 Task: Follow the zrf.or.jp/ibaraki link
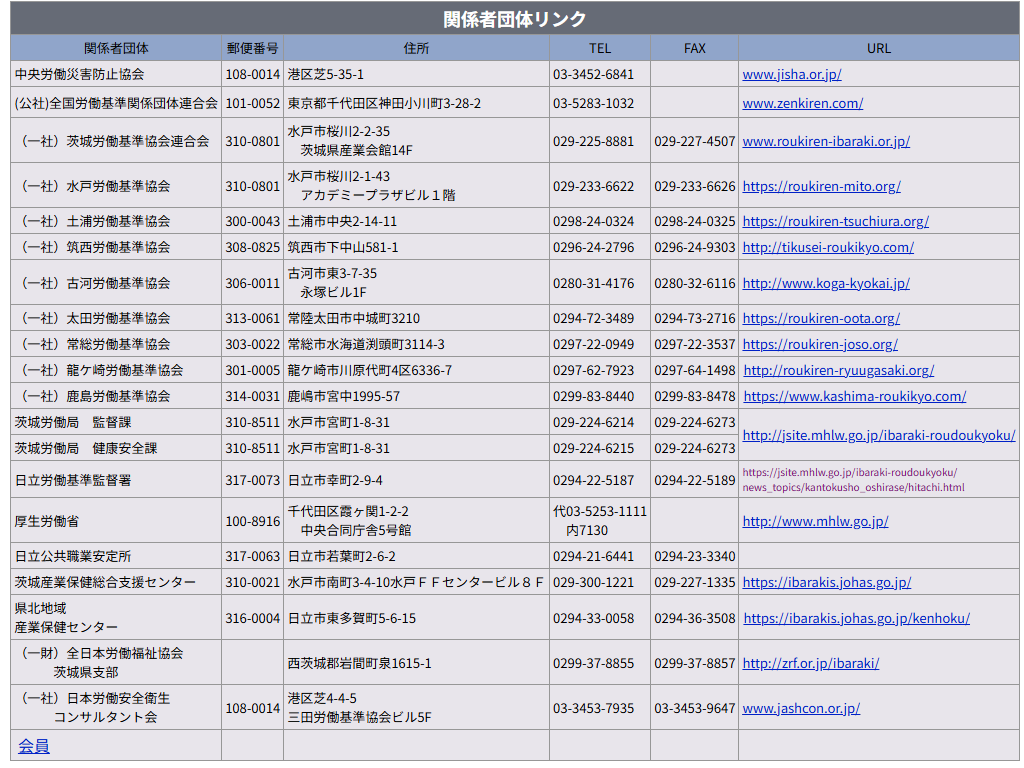[810, 663]
